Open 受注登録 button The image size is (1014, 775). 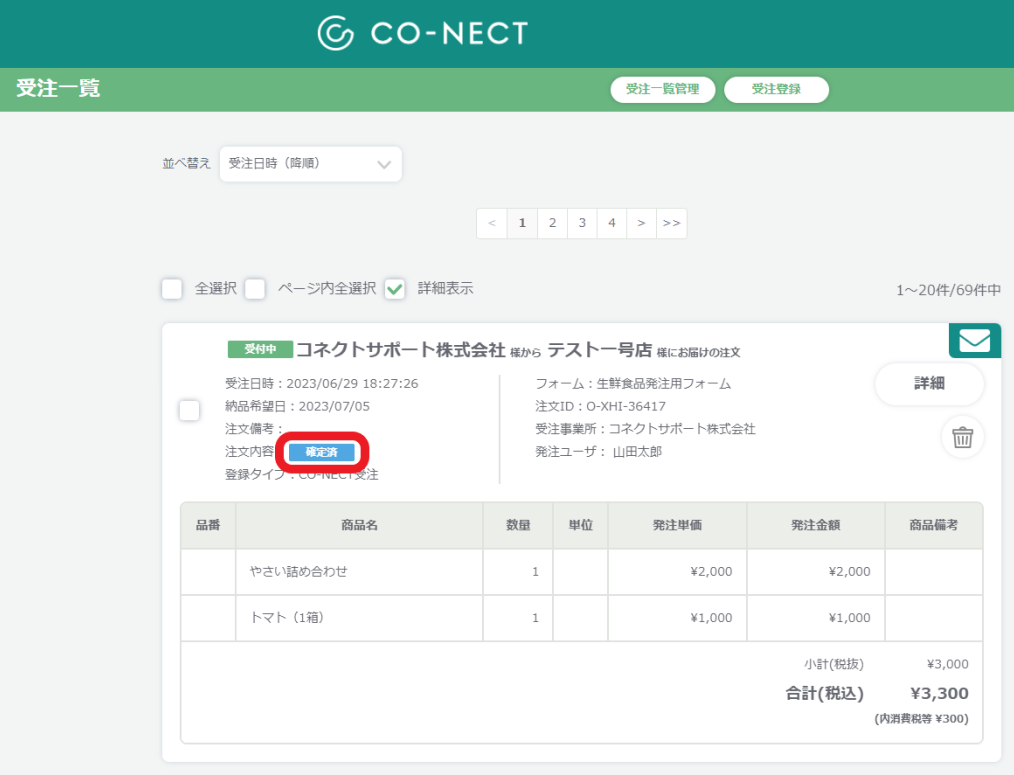pos(776,89)
